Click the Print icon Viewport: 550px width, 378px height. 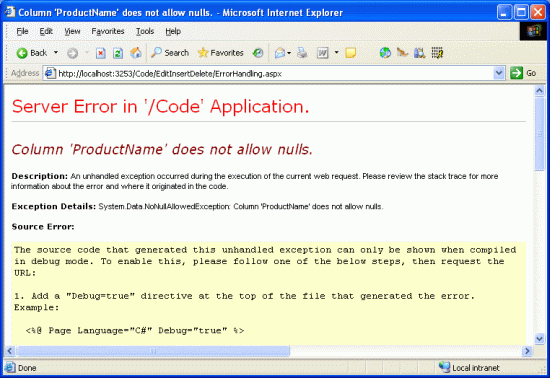click(302, 53)
